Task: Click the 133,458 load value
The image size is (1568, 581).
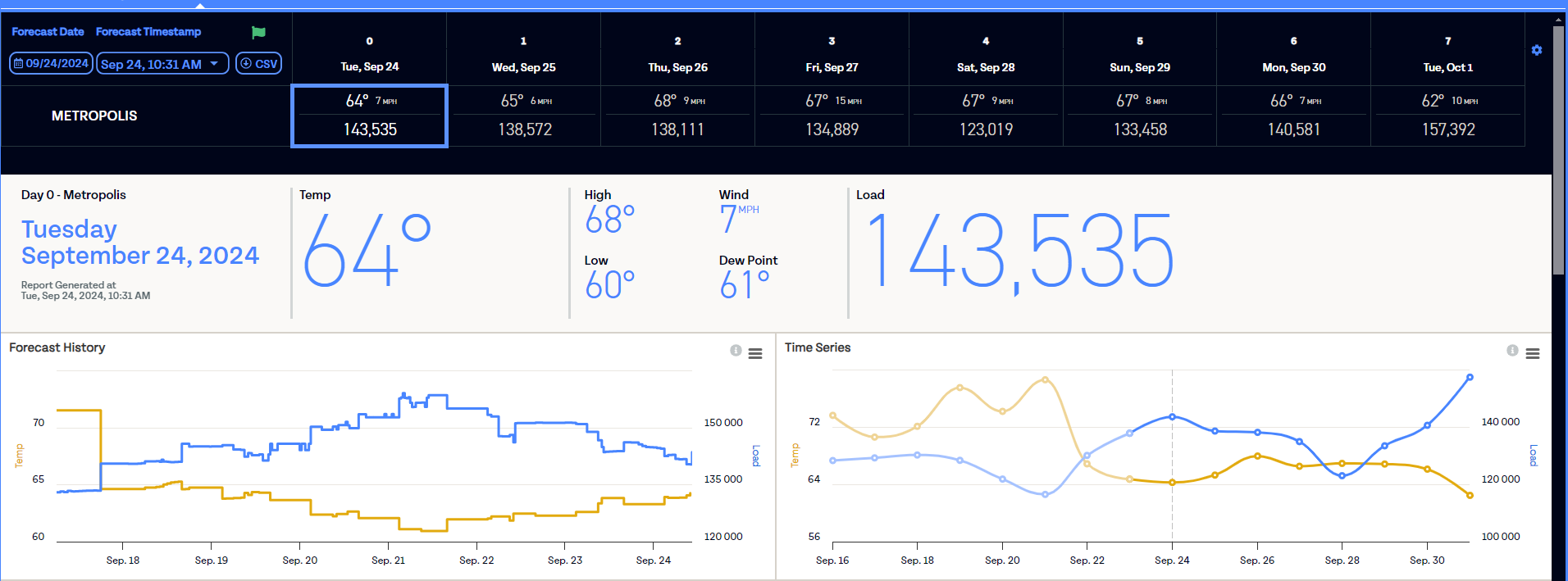Action: 1141,129
